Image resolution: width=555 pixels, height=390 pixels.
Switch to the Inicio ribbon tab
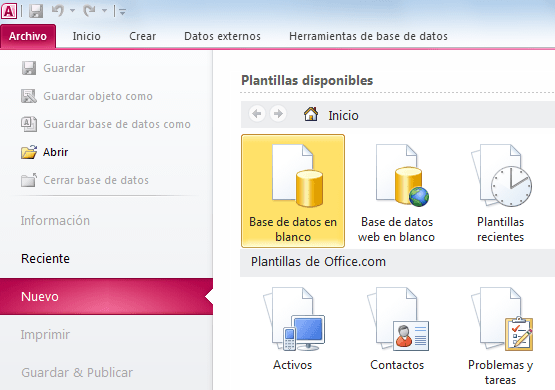pos(86,36)
